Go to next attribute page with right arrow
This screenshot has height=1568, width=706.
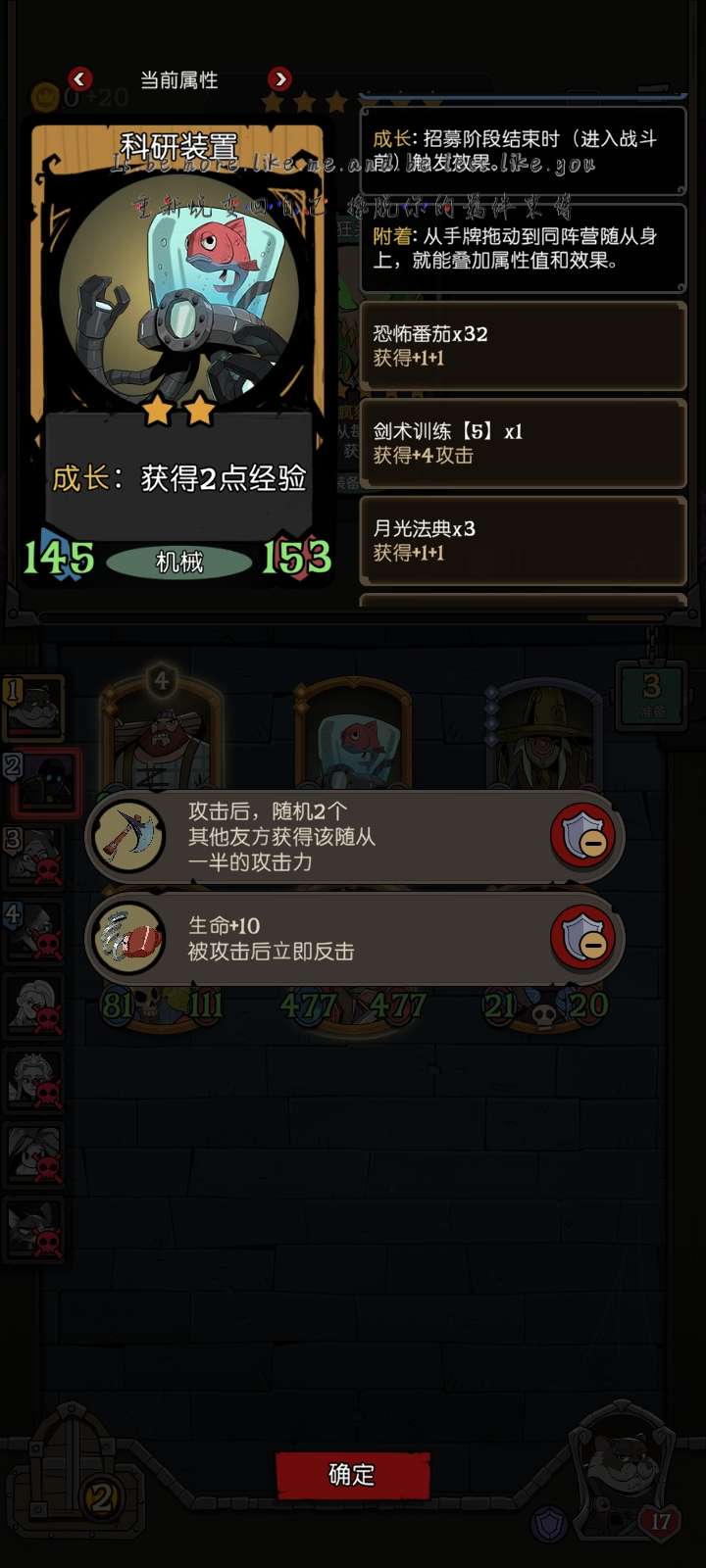pyautogui.click(x=279, y=78)
